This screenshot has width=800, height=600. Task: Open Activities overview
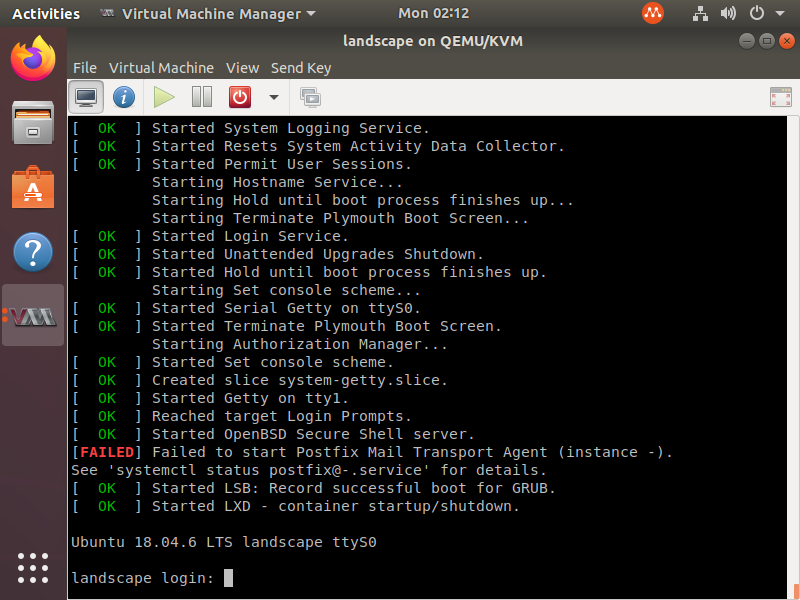(x=46, y=14)
